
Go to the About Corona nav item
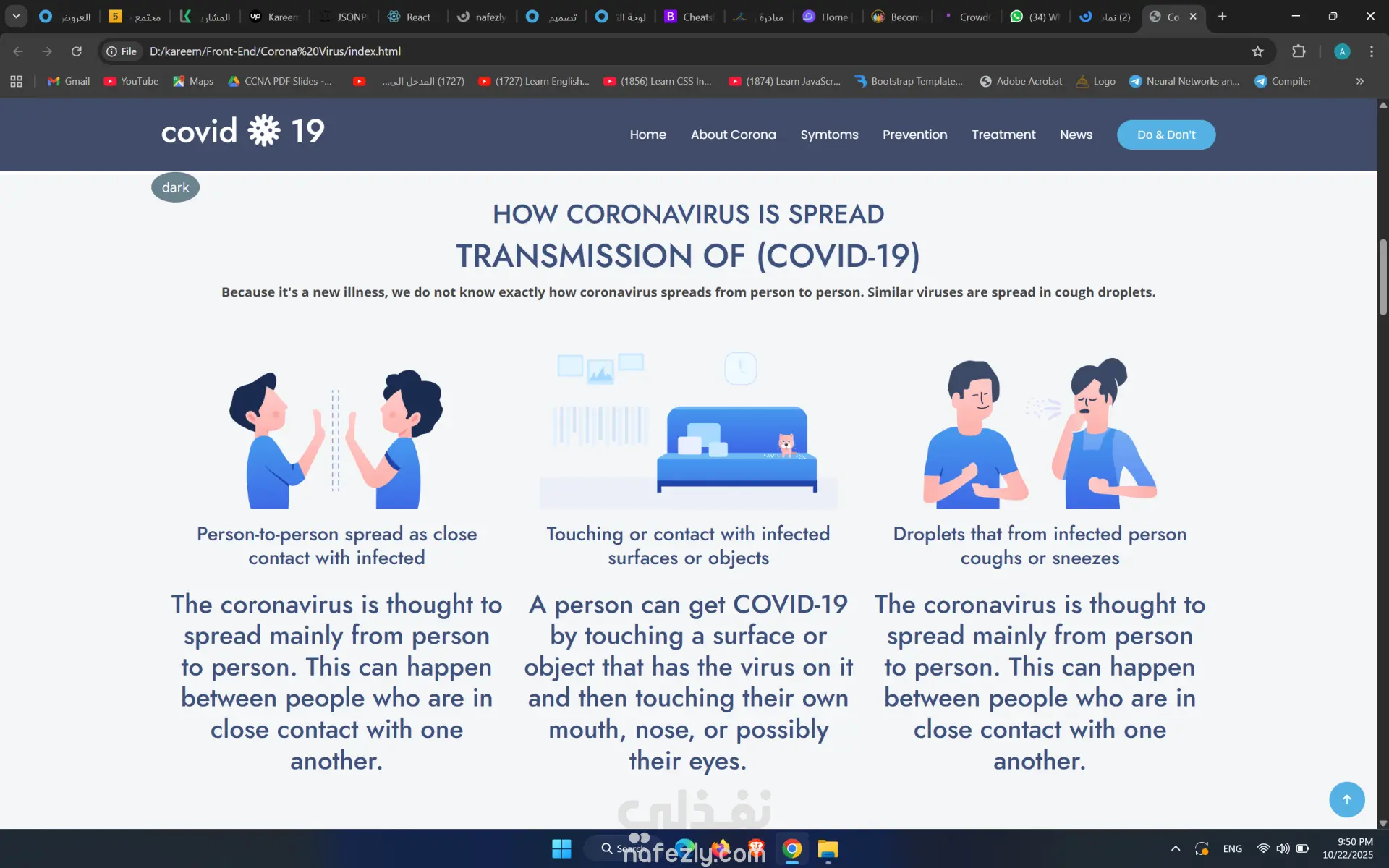coord(733,135)
